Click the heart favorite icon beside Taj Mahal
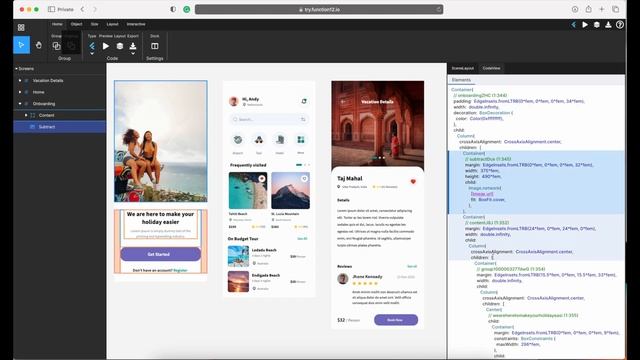640x360 pixels. click(413, 182)
